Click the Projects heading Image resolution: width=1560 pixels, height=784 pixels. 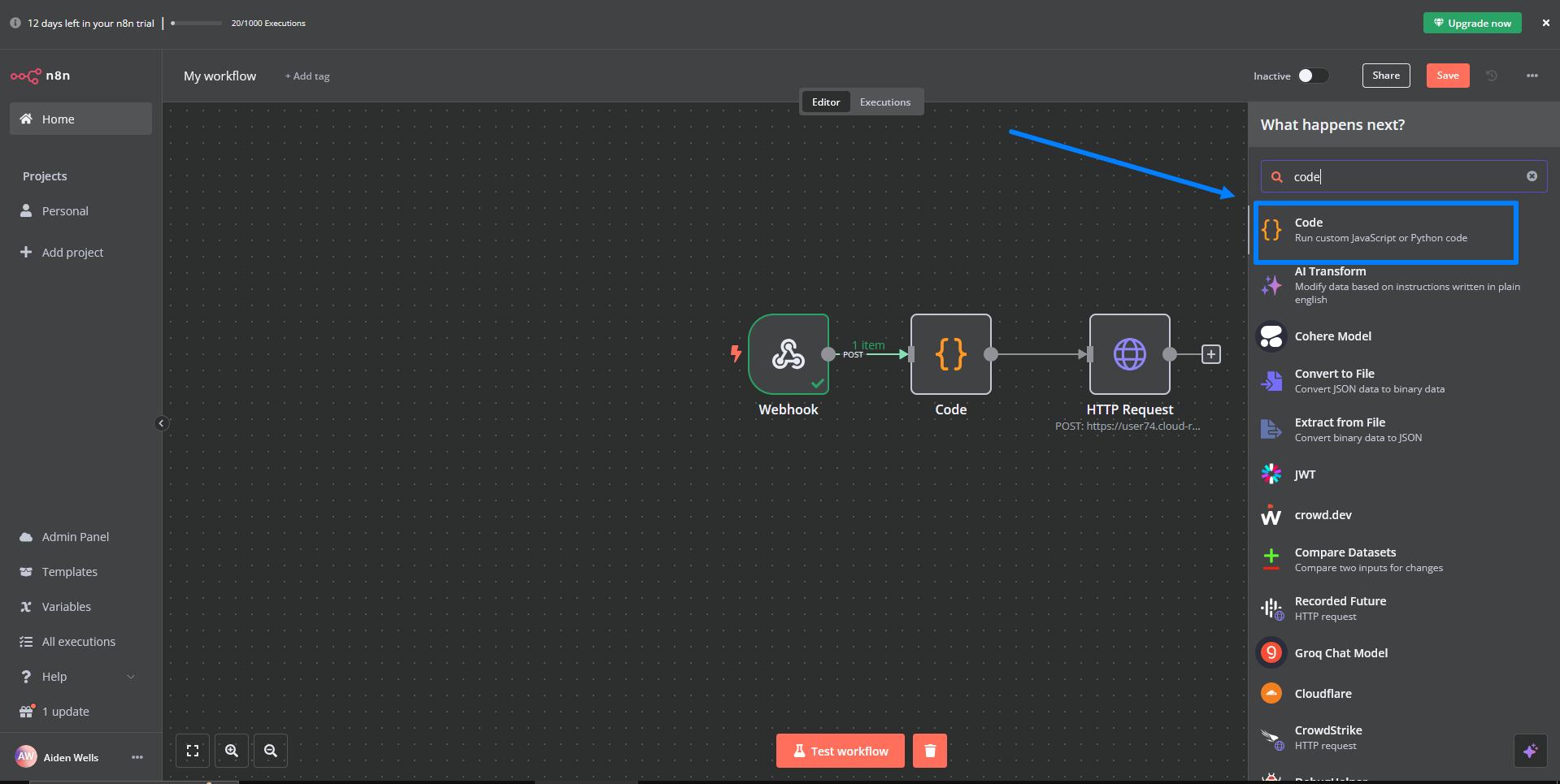(45, 176)
